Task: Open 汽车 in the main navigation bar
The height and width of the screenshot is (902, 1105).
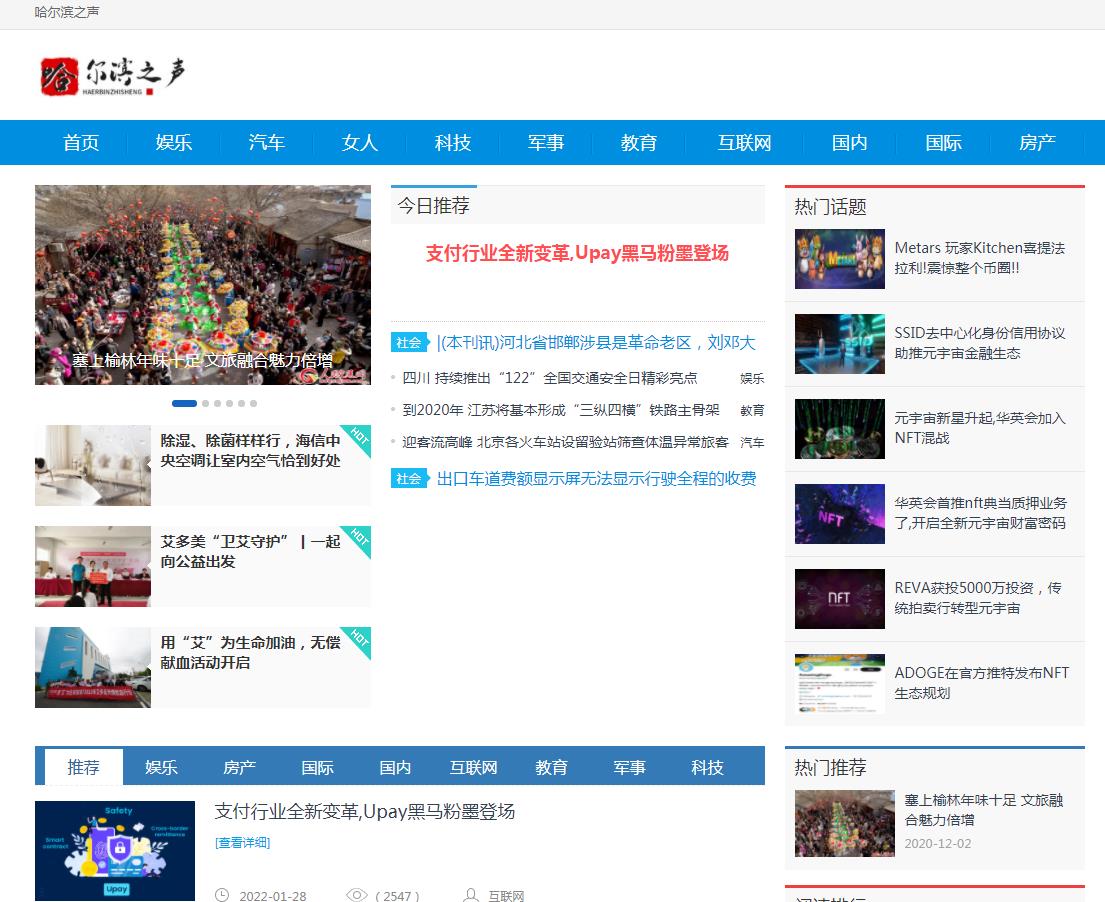Action: [267, 142]
